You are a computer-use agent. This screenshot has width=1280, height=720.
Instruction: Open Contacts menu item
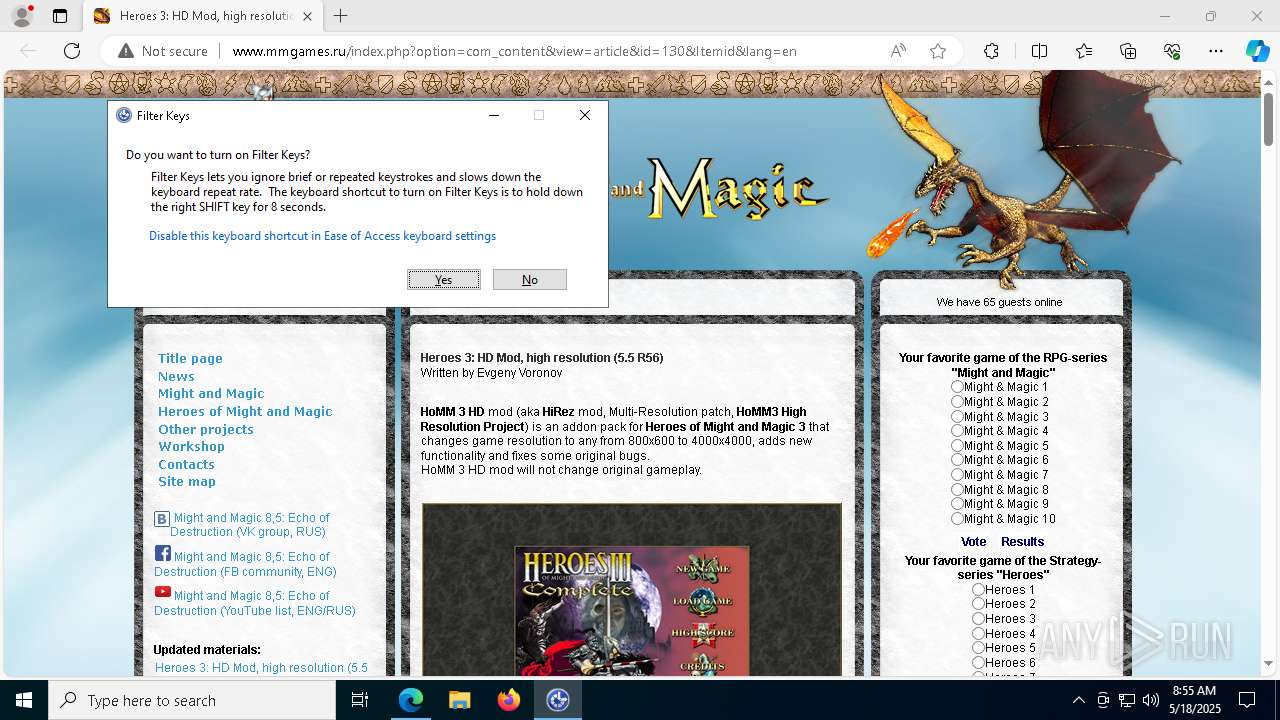(186, 464)
